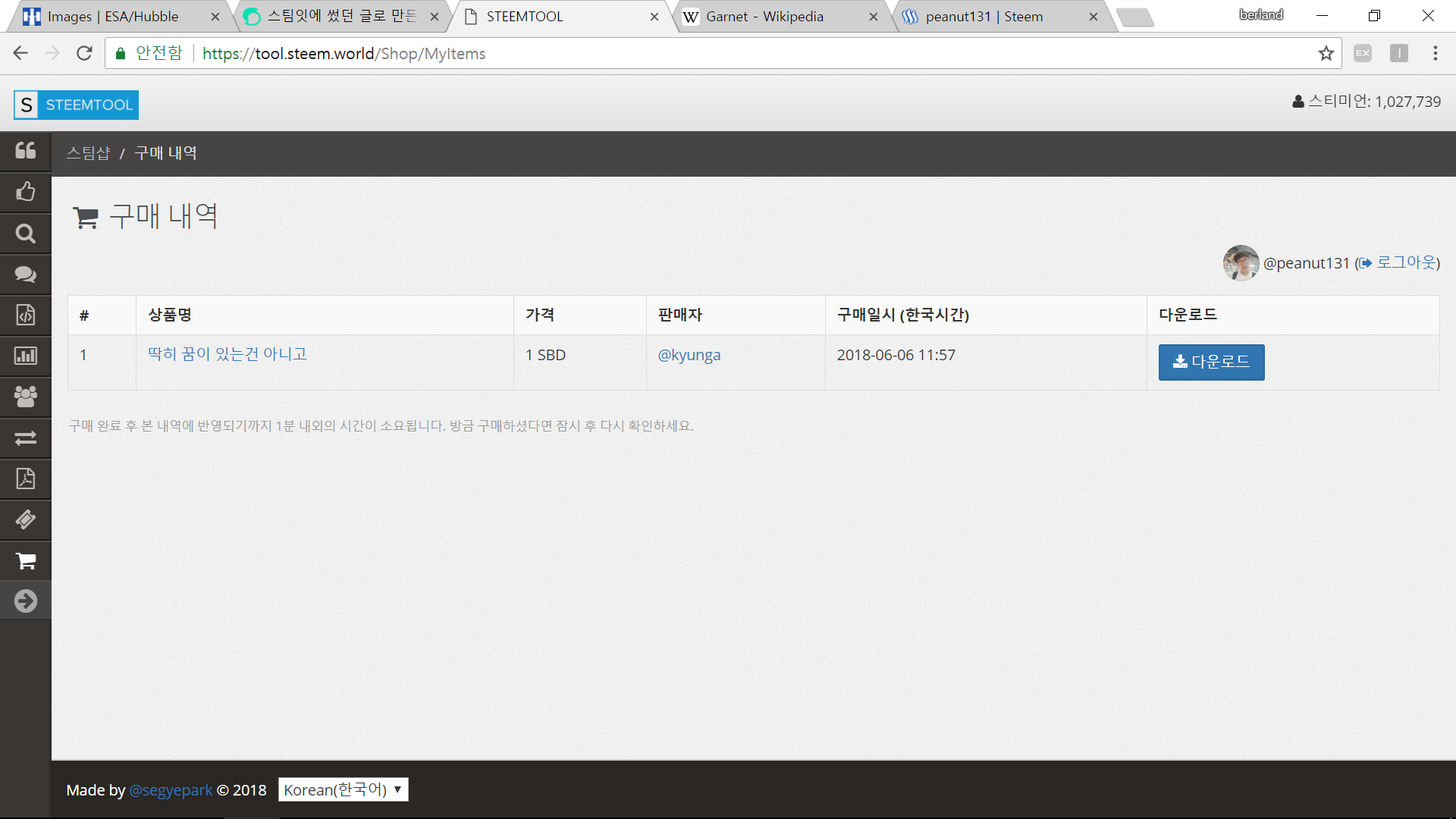This screenshot has height=819, width=1456.
Task: Click the @peanut131 profile avatar
Action: 1241,262
